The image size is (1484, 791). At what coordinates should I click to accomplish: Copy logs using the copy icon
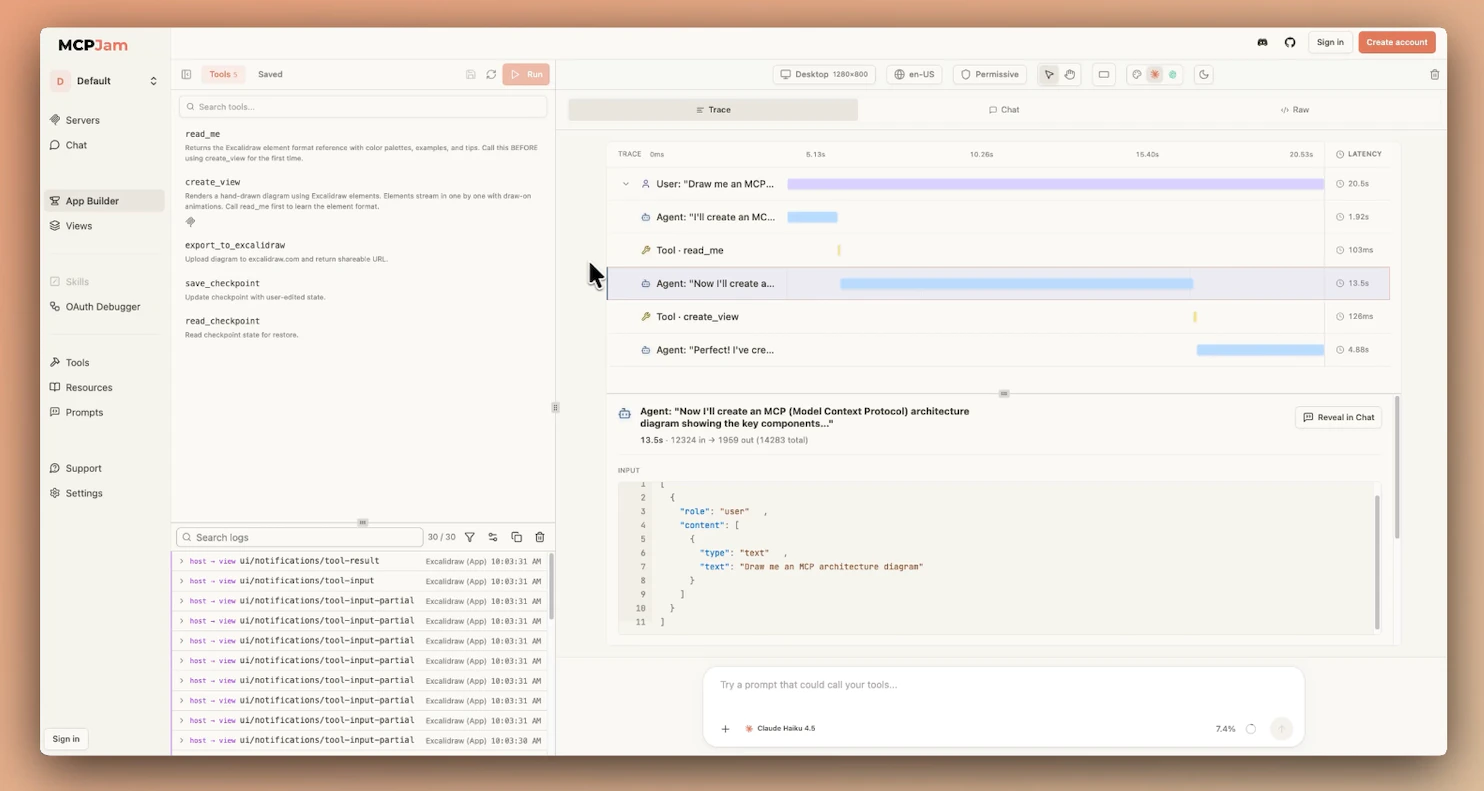(516, 537)
